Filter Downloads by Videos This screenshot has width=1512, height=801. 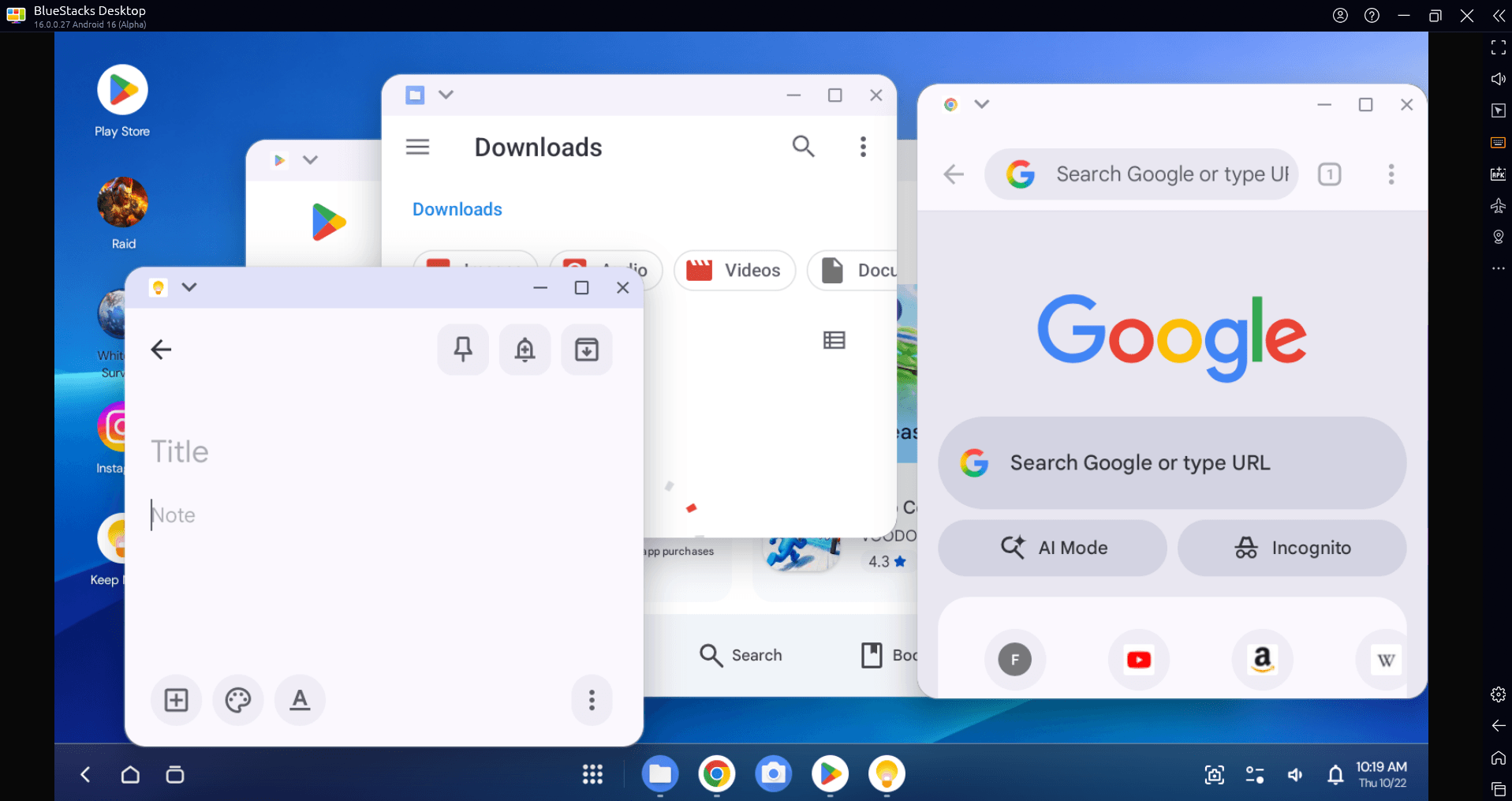[x=734, y=271]
